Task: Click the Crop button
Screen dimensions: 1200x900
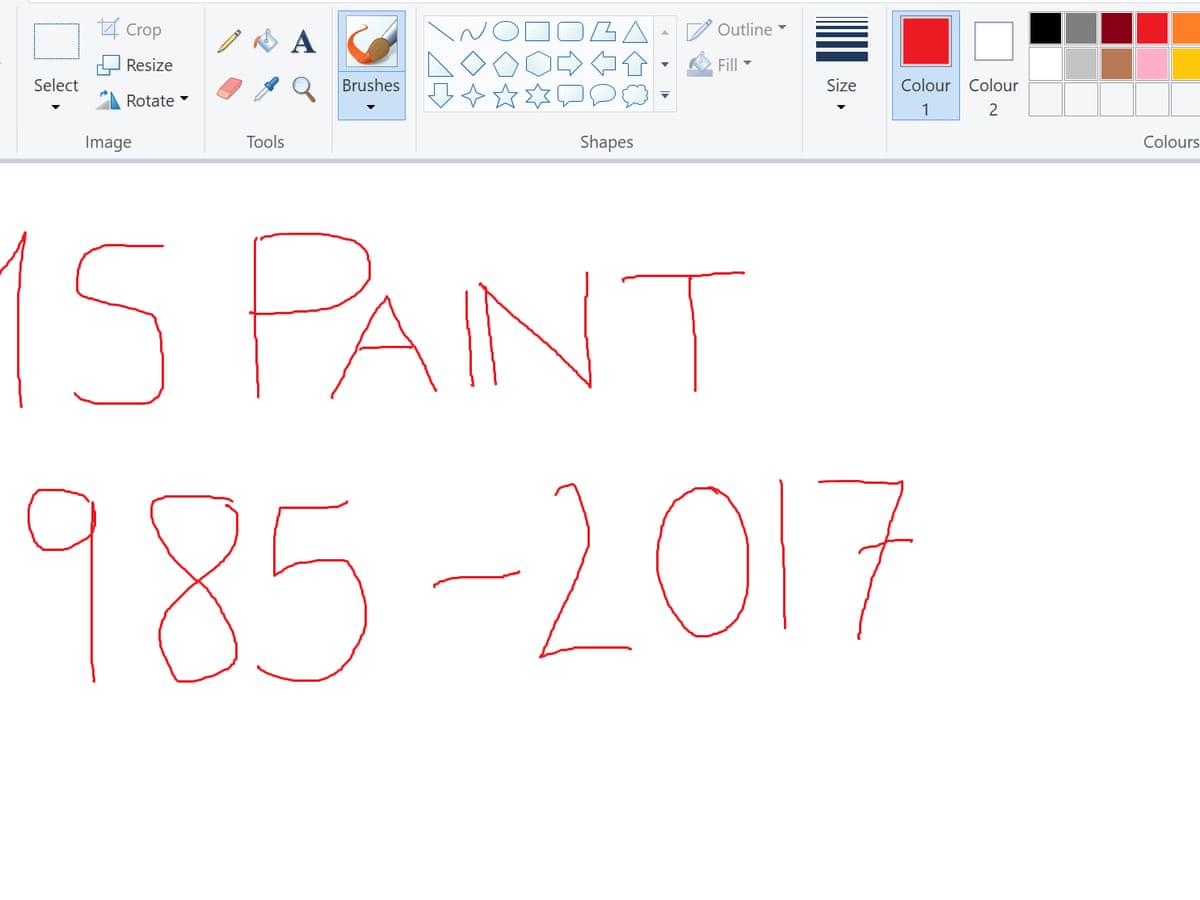Action: [131, 30]
